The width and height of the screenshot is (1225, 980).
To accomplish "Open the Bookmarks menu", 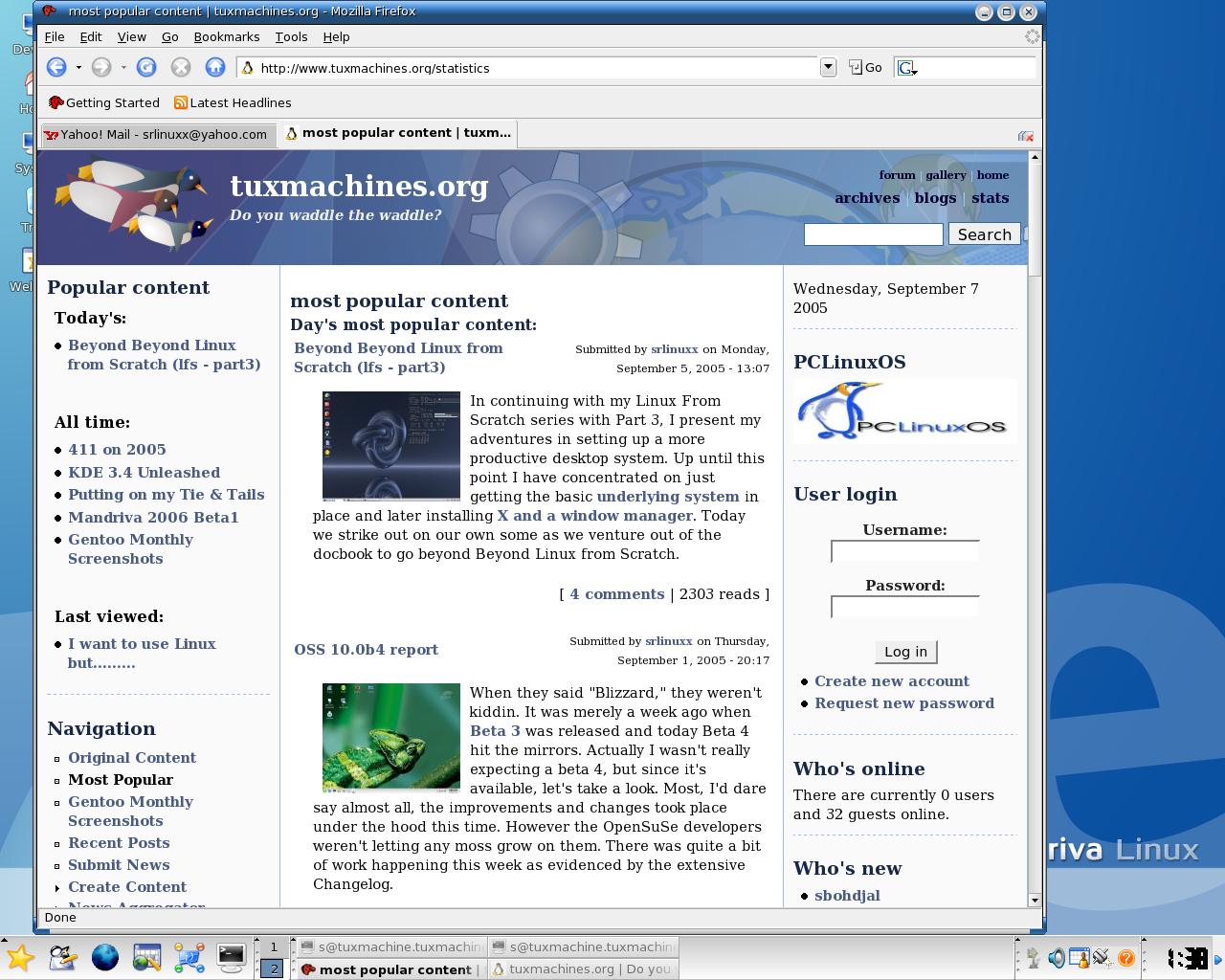I will (227, 36).
